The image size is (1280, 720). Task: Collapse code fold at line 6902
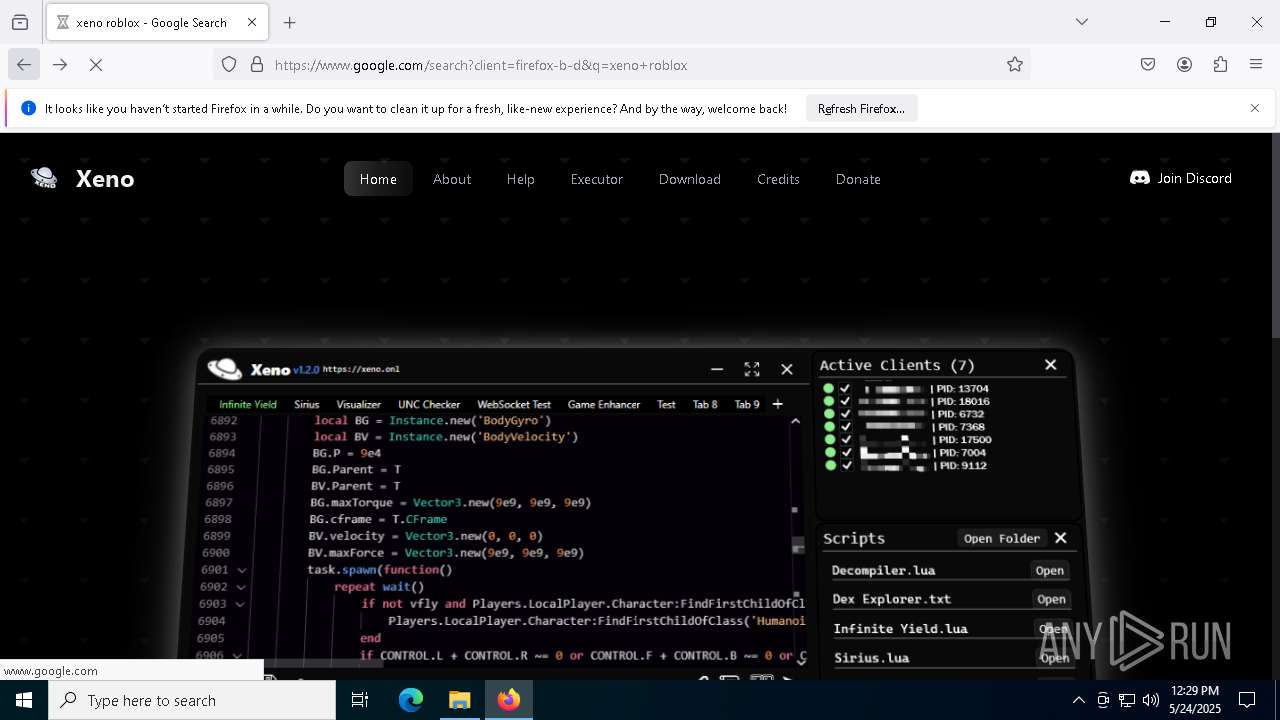[241, 587]
